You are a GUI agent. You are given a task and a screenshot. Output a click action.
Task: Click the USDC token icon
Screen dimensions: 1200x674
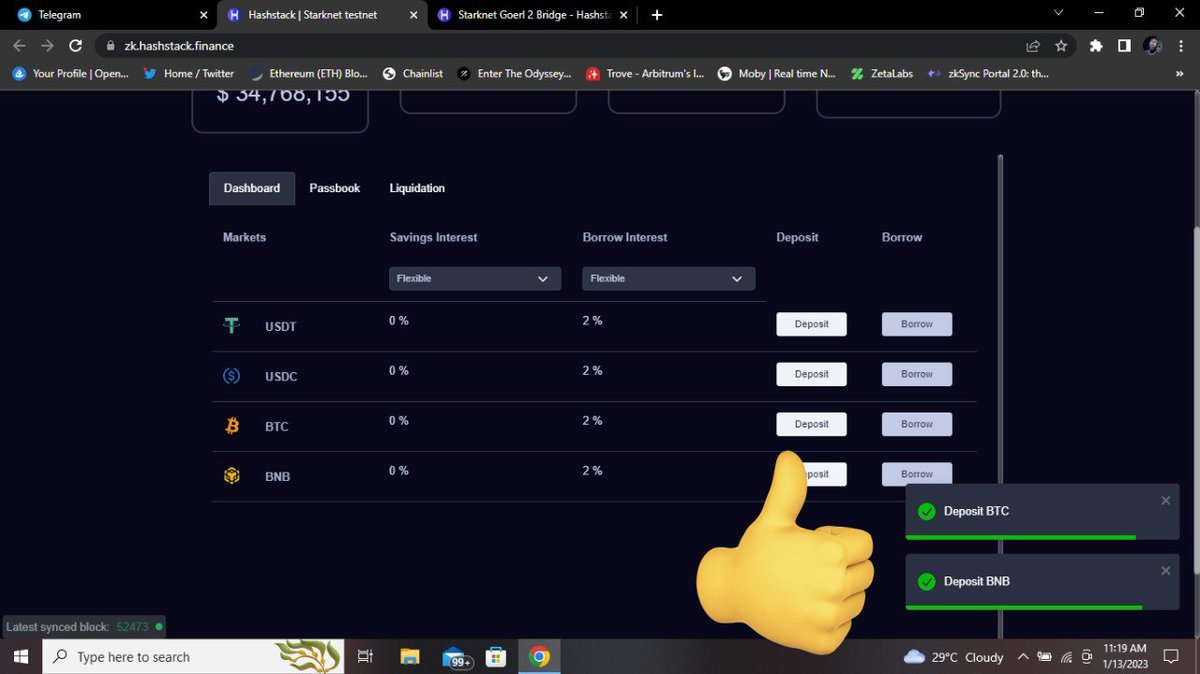(x=232, y=376)
